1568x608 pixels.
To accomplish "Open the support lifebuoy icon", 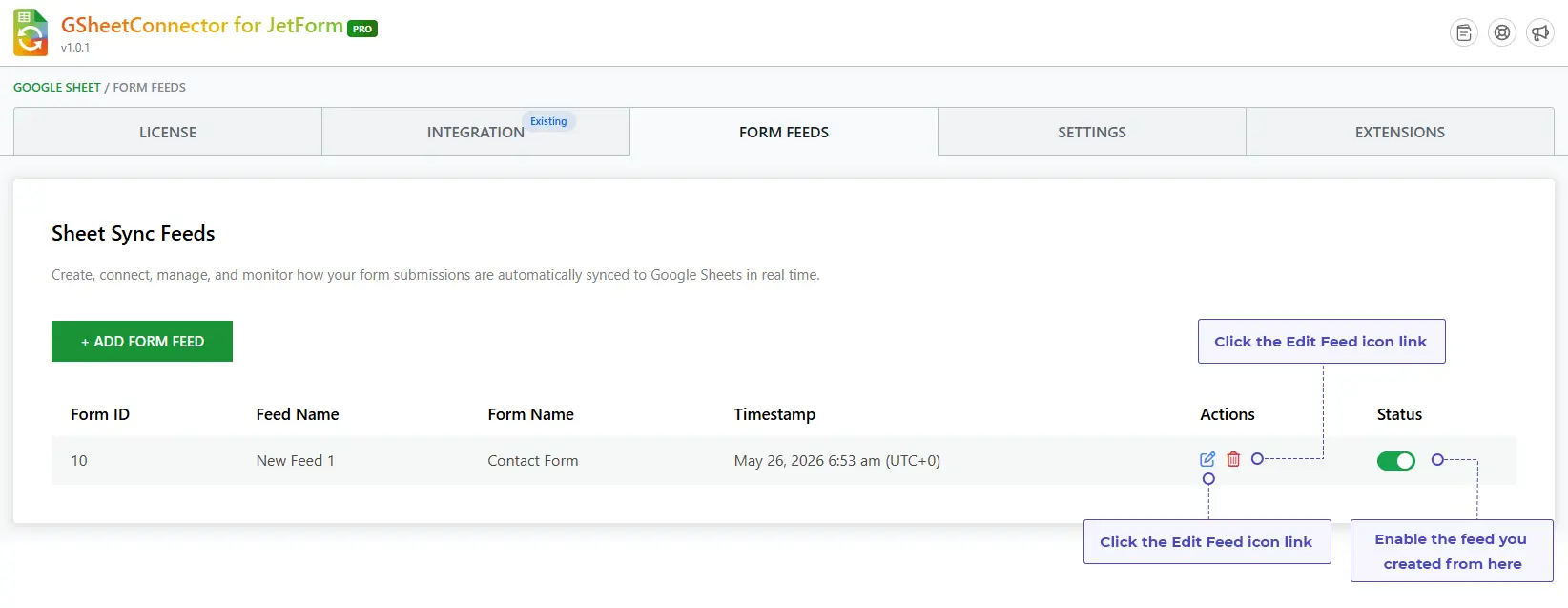I will (x=1502, y=33).
